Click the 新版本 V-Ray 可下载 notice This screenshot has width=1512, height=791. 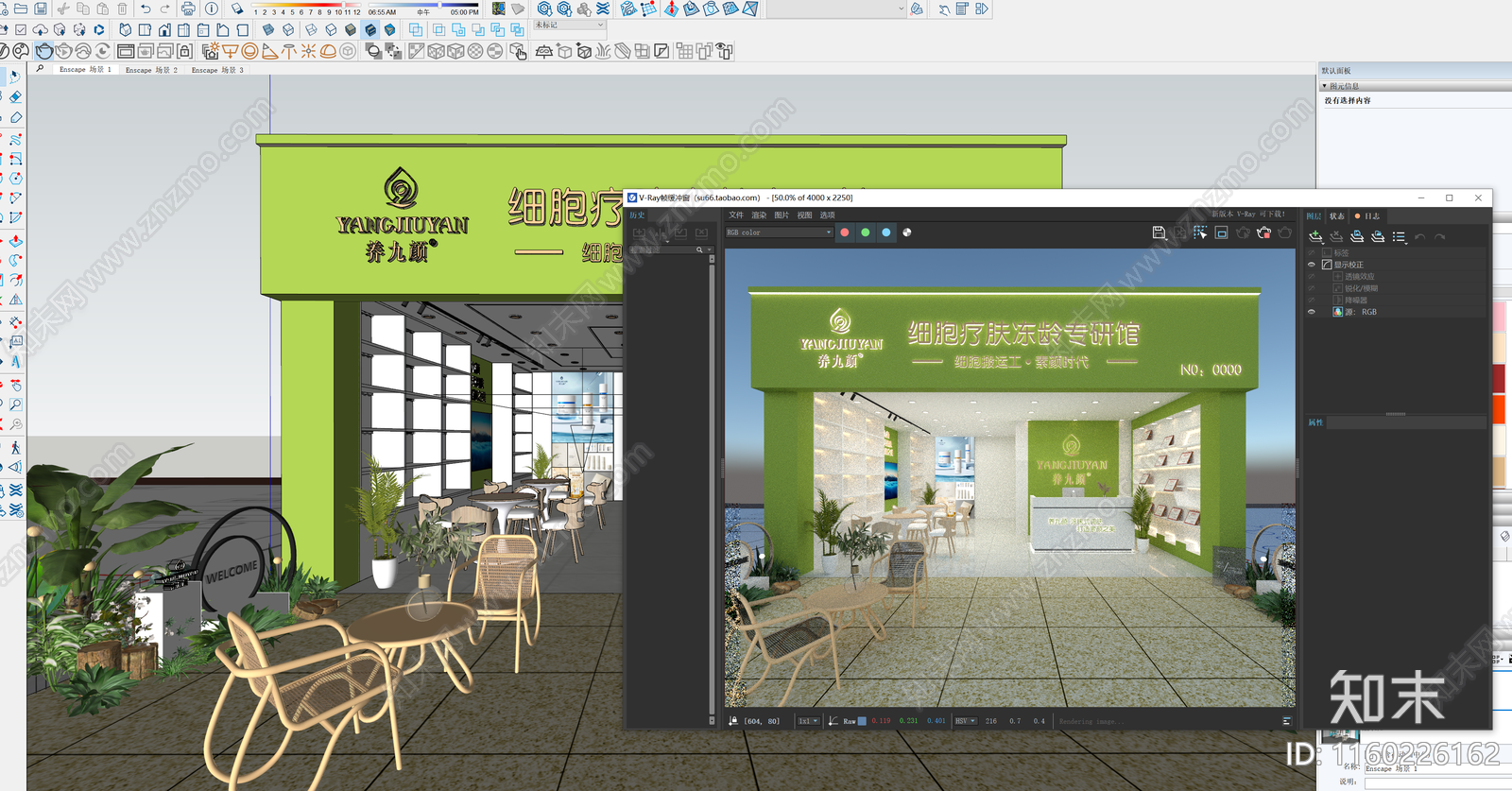(x=1248, y=215)
